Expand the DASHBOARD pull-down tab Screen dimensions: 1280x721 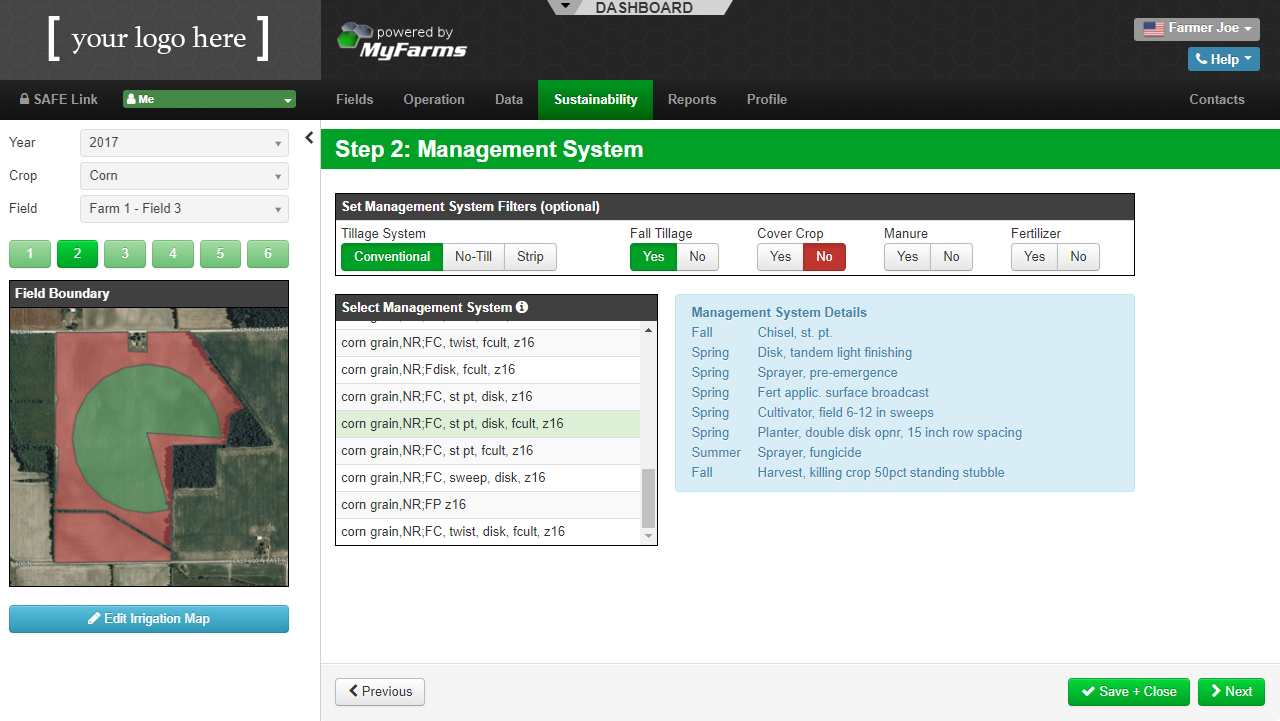tap(640, 8)
